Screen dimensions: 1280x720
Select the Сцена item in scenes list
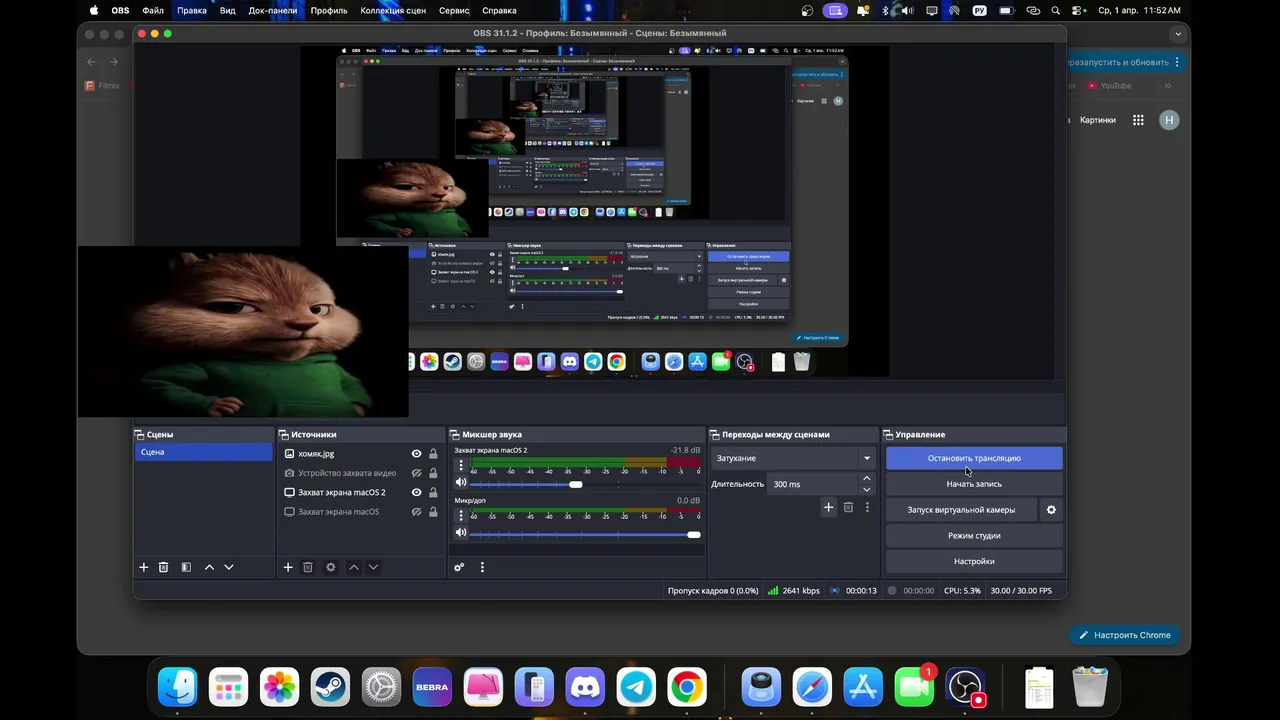[204, 452]
